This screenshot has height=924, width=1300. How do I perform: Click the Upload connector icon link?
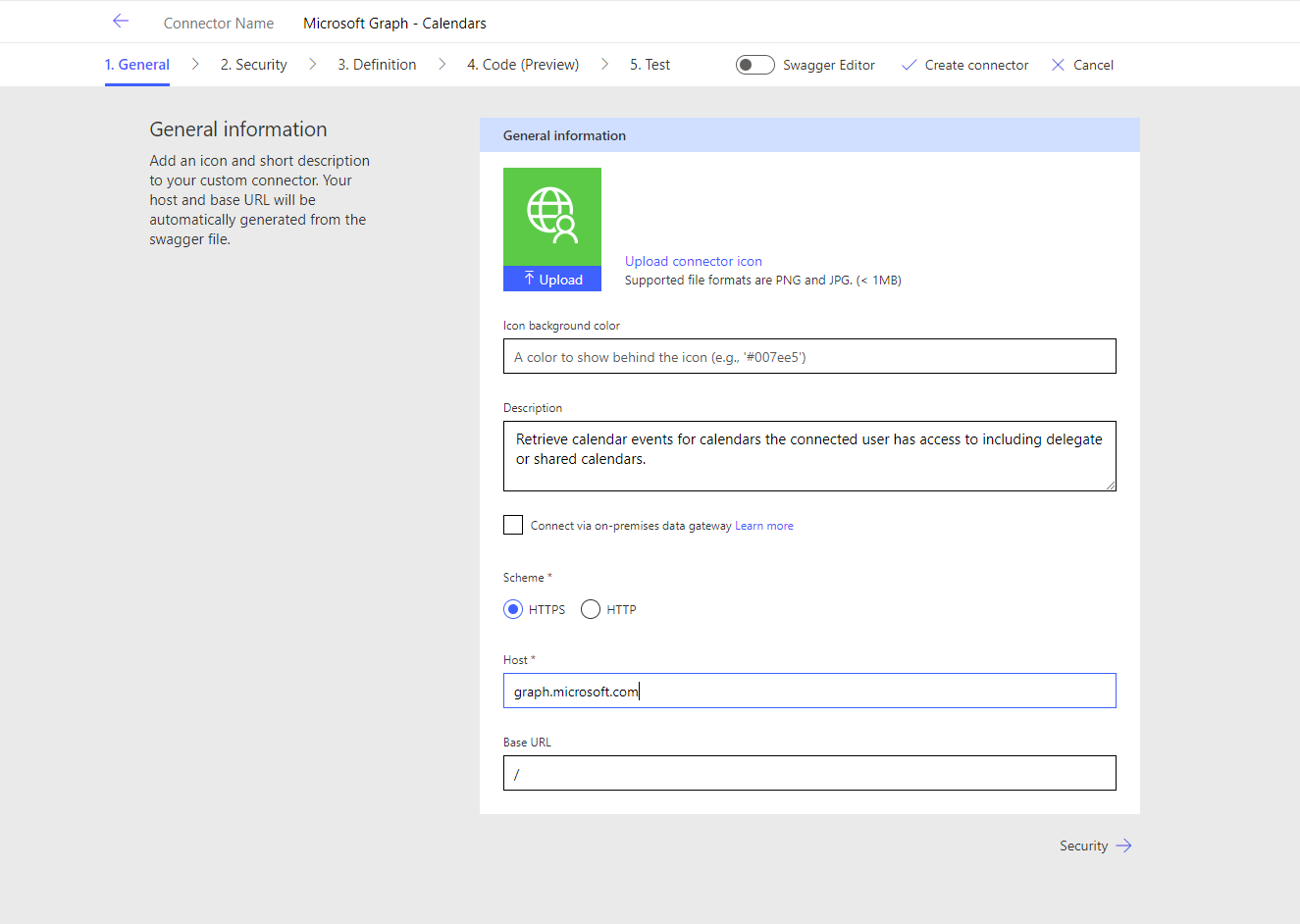point(693,261)
